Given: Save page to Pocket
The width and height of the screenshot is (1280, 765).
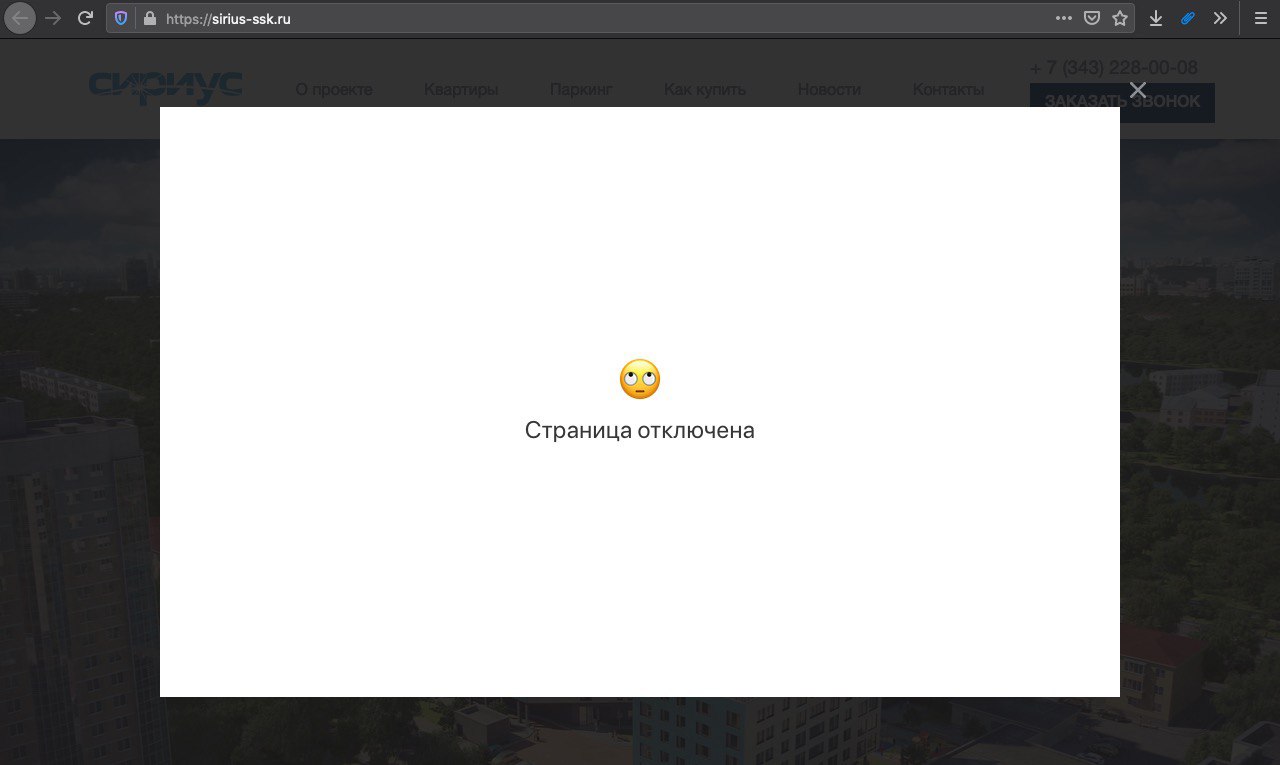Looking at the screenshot, I should click(x=1092, y=18).
